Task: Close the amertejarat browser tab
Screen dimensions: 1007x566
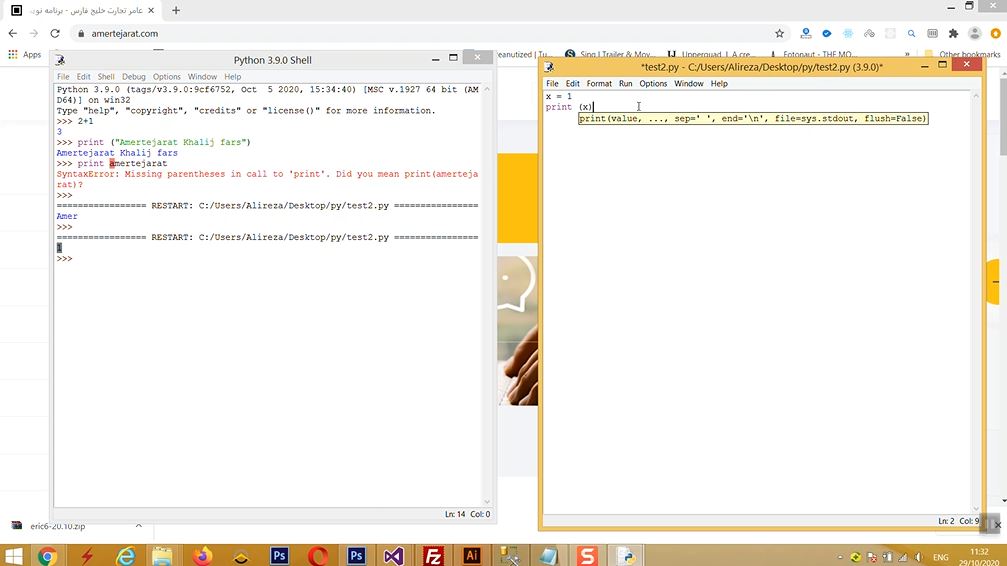Action: tap(152, 10)
